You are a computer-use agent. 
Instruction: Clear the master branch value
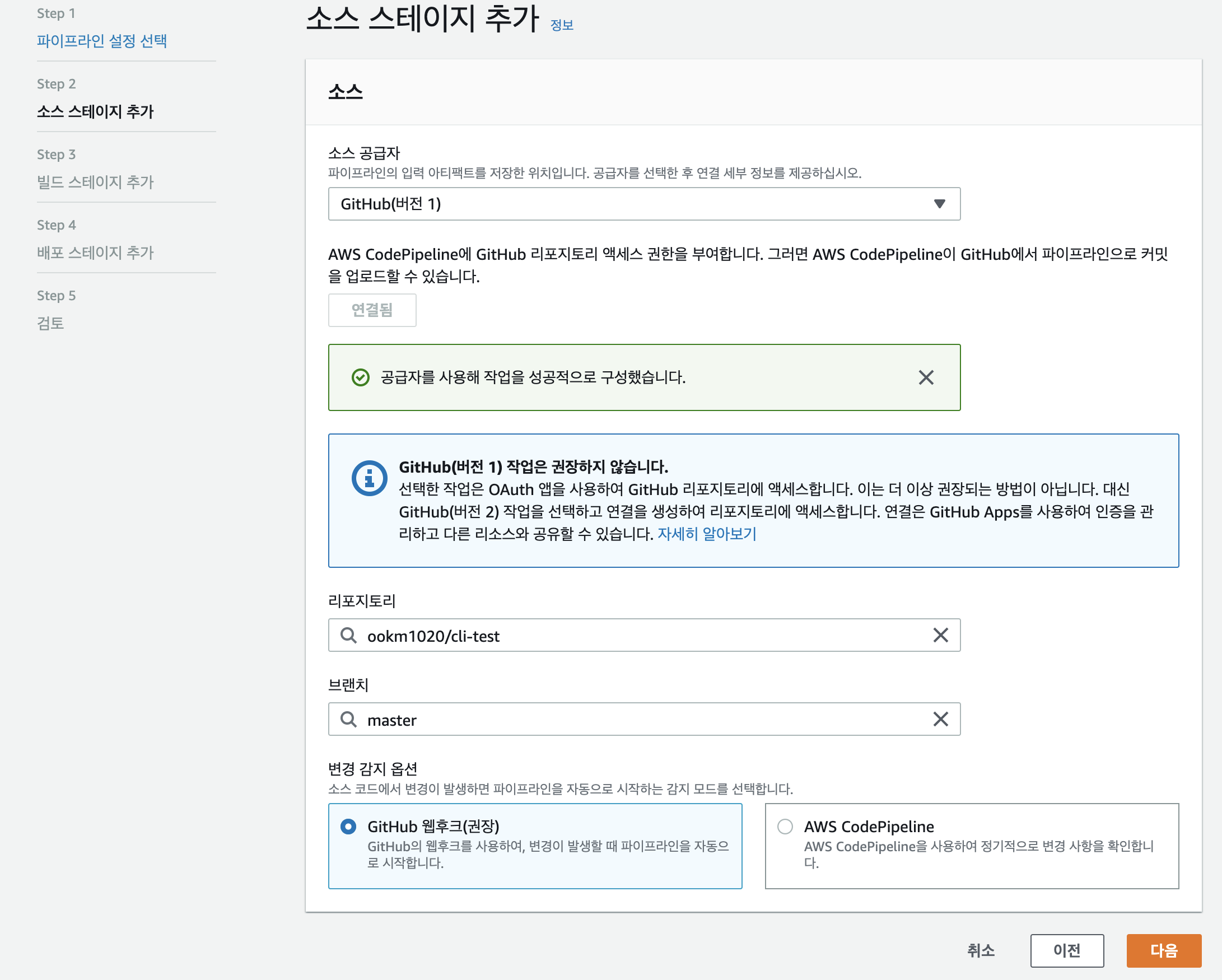[x=940, y=719]
